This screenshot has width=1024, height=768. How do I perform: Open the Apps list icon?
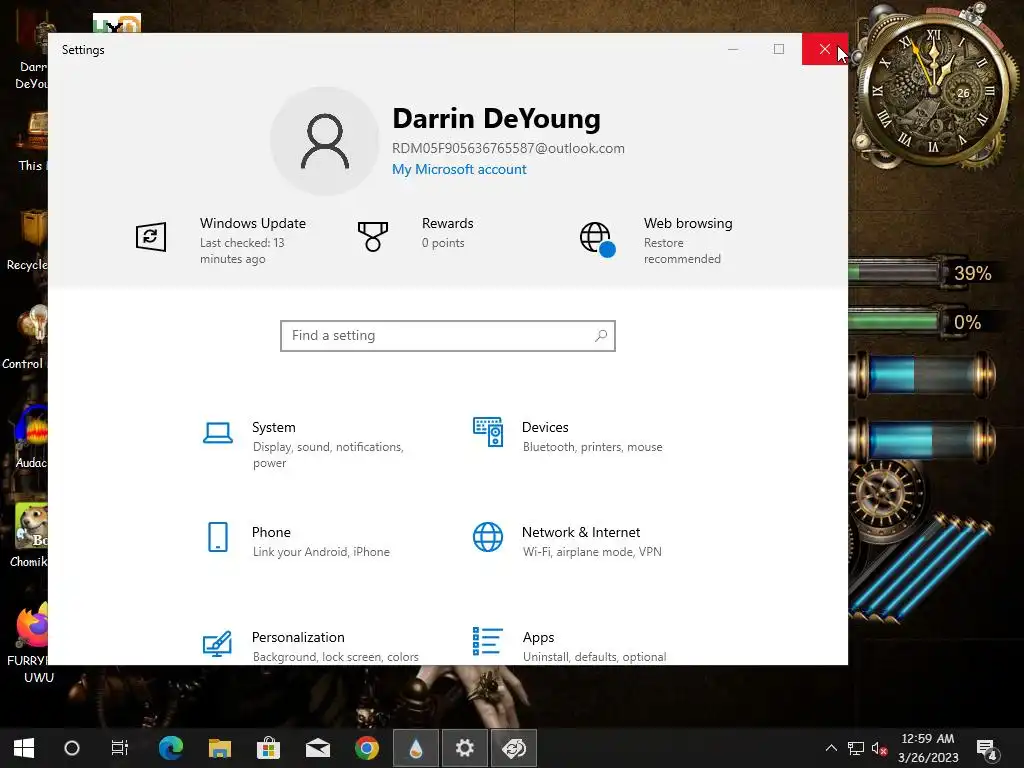tap(488, 641)
